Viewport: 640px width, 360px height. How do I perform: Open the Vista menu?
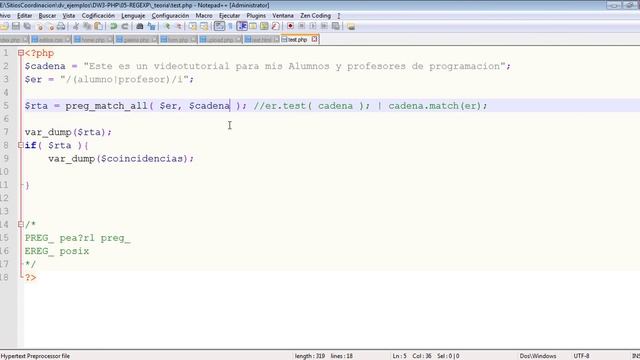69,16
